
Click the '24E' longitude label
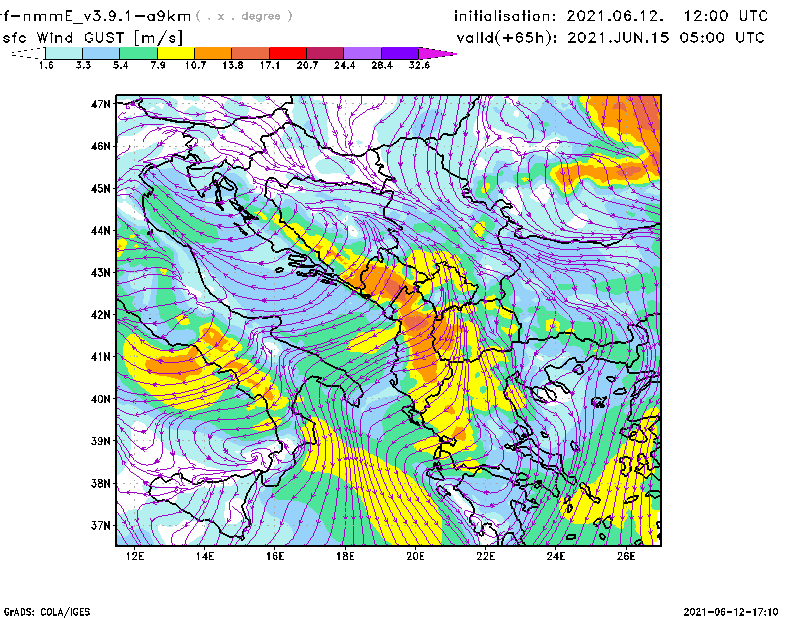(x=556, y=556)
